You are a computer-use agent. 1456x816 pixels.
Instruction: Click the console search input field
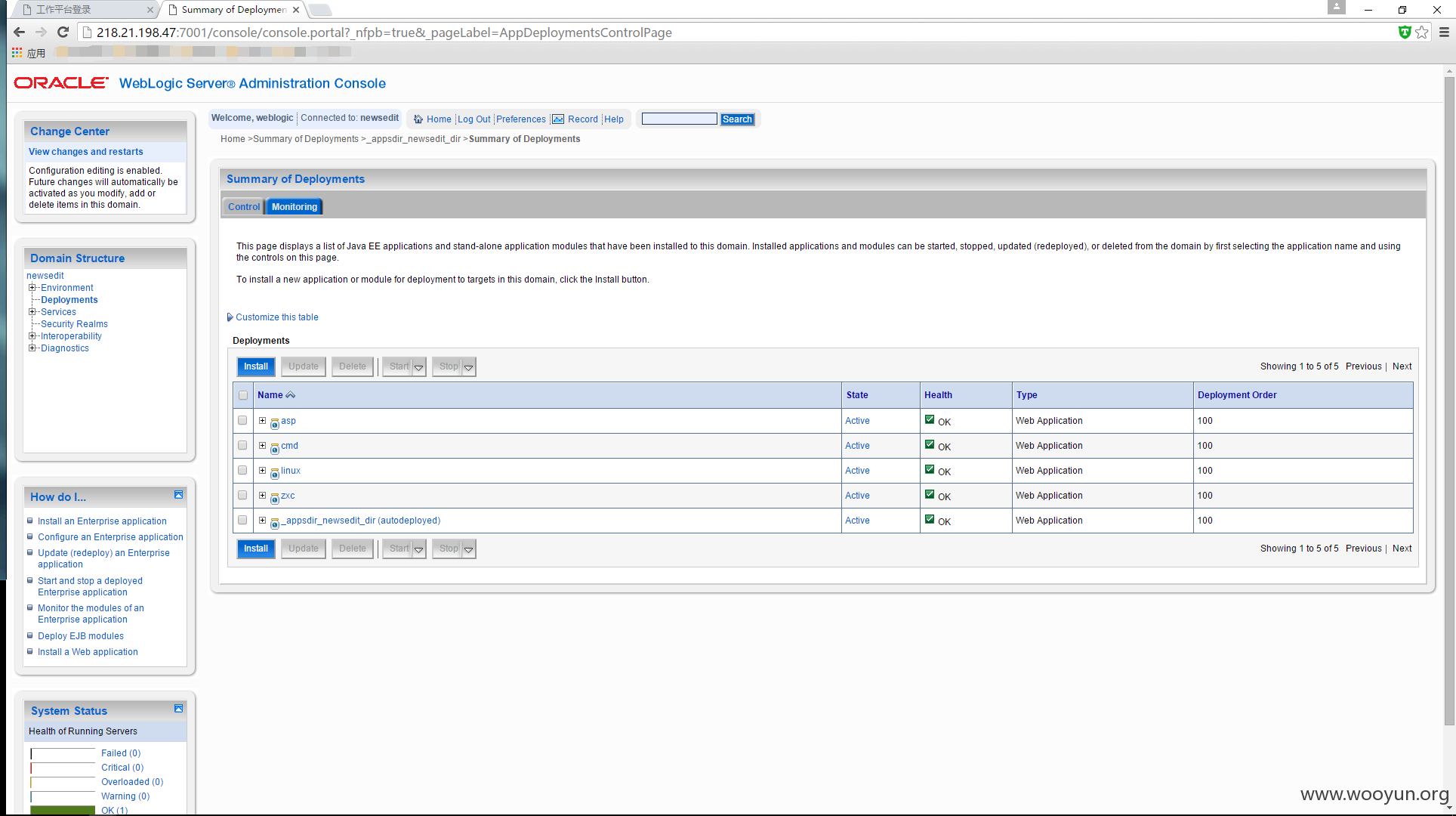tap(680, 119)
